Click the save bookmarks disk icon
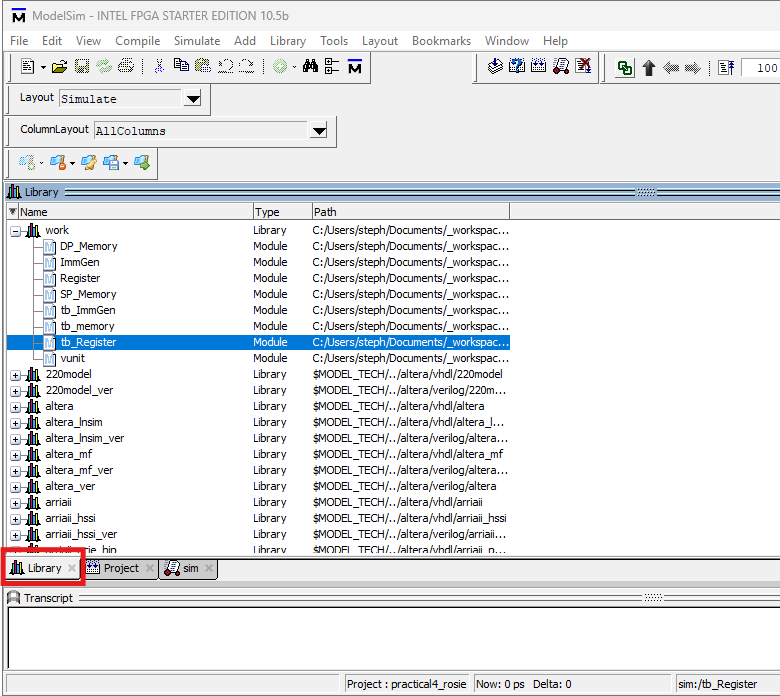780x696 pixels. click(111, 162)
